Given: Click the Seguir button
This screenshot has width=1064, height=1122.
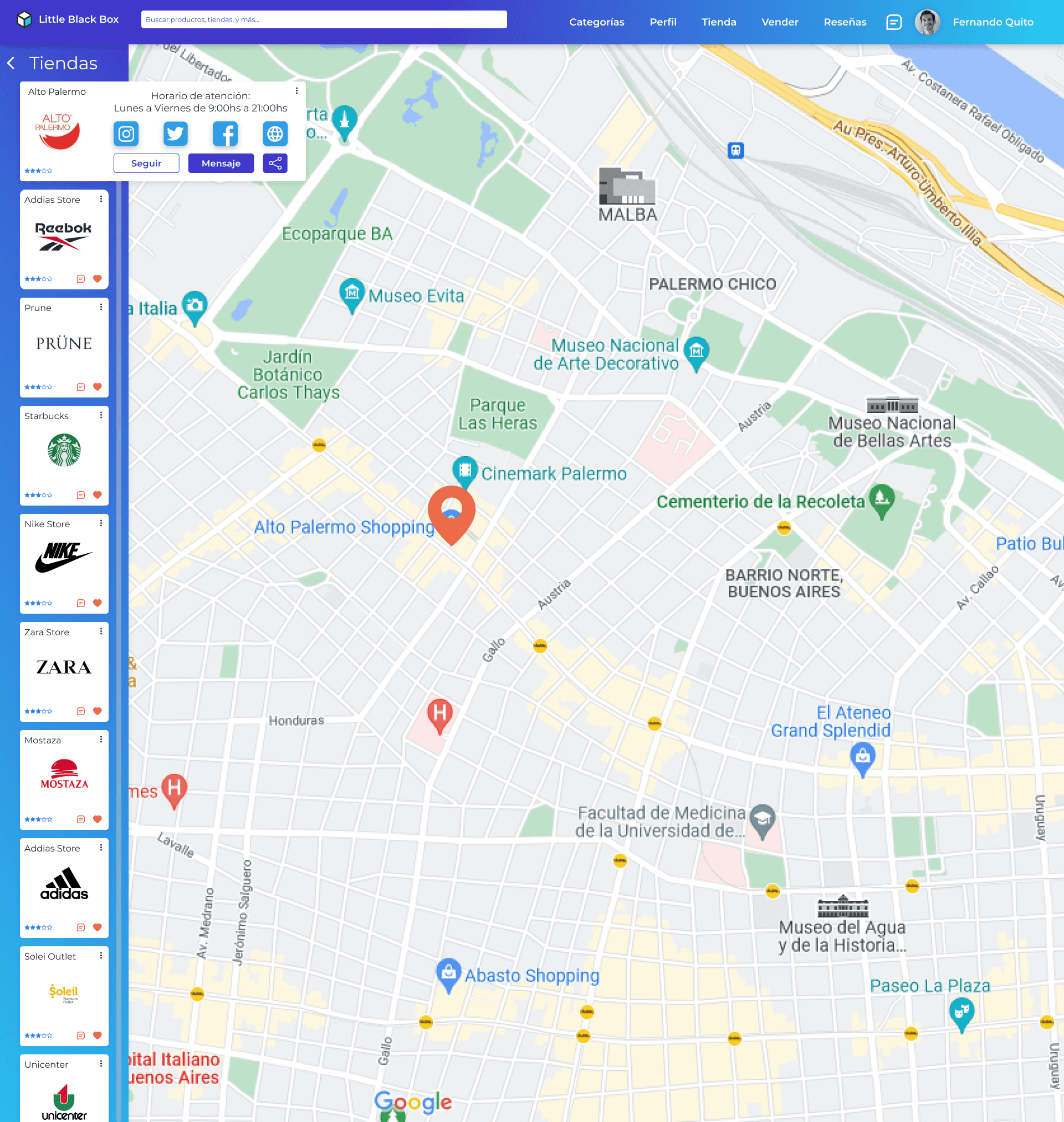Looking at the screenshot, I should [x=146, y=164].
